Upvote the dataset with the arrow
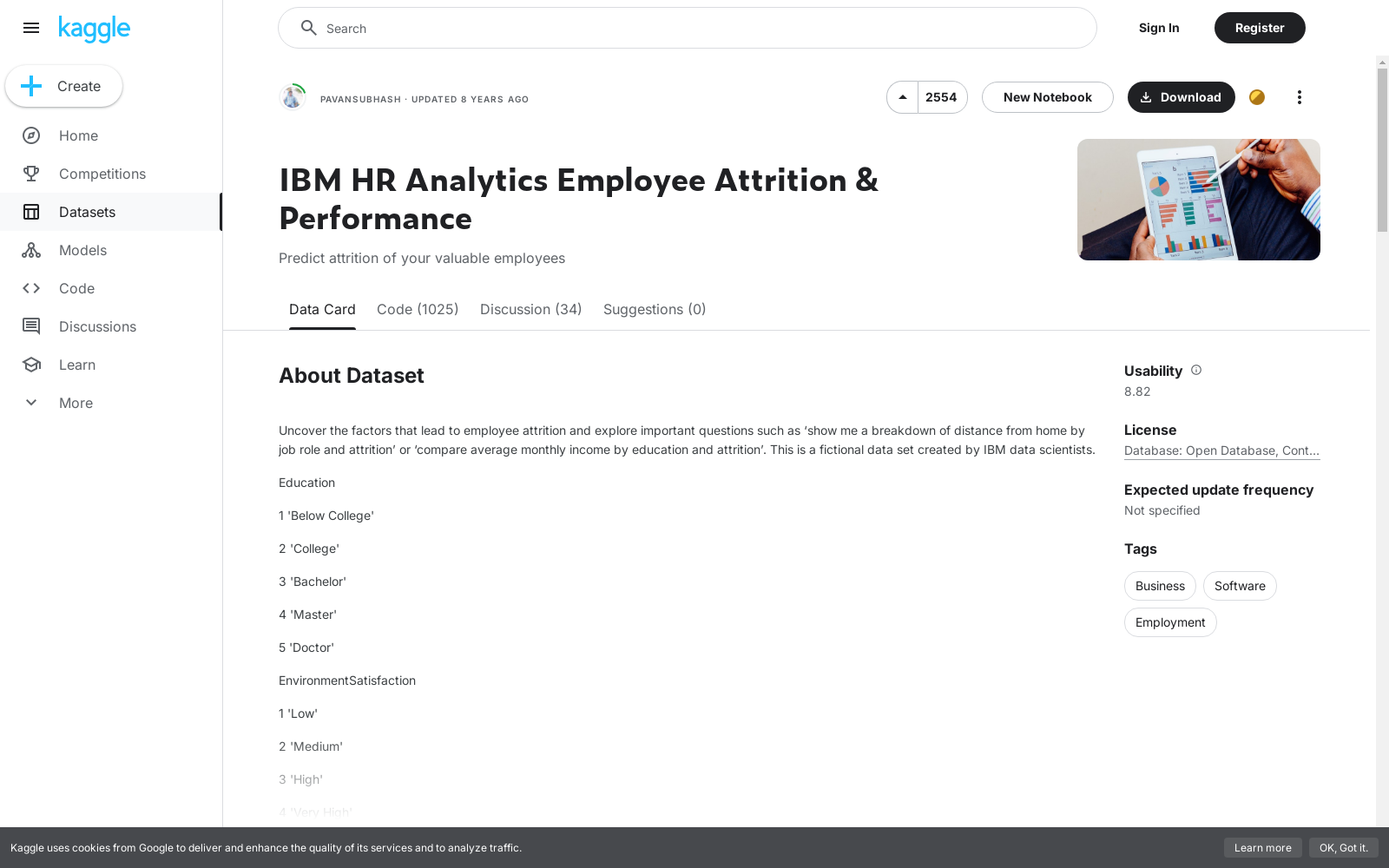The height and width of the screenshot is (868, 1389). 903,97
